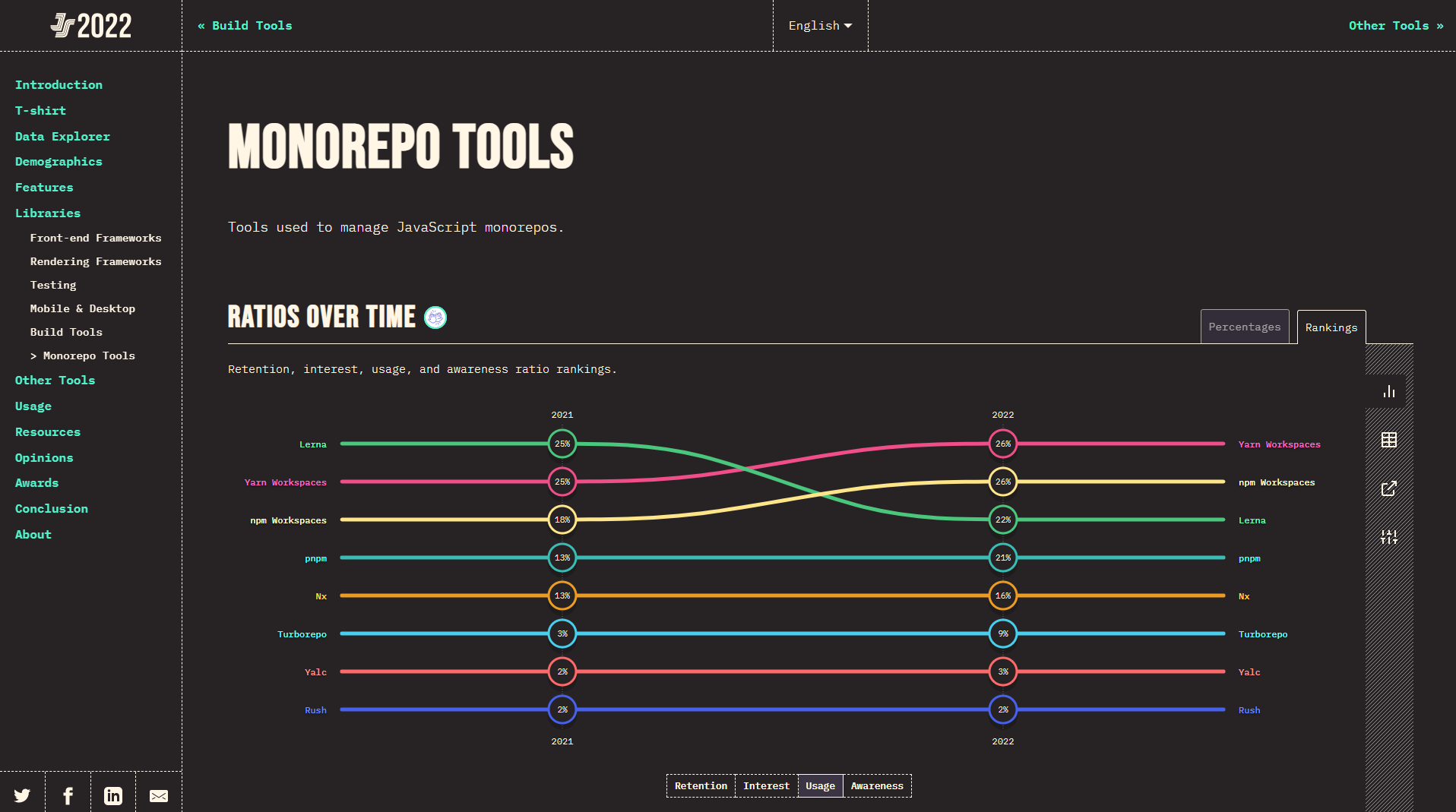
Task: Share on Facebook icon
Action: pyautogui.click(x=68, y=795)
